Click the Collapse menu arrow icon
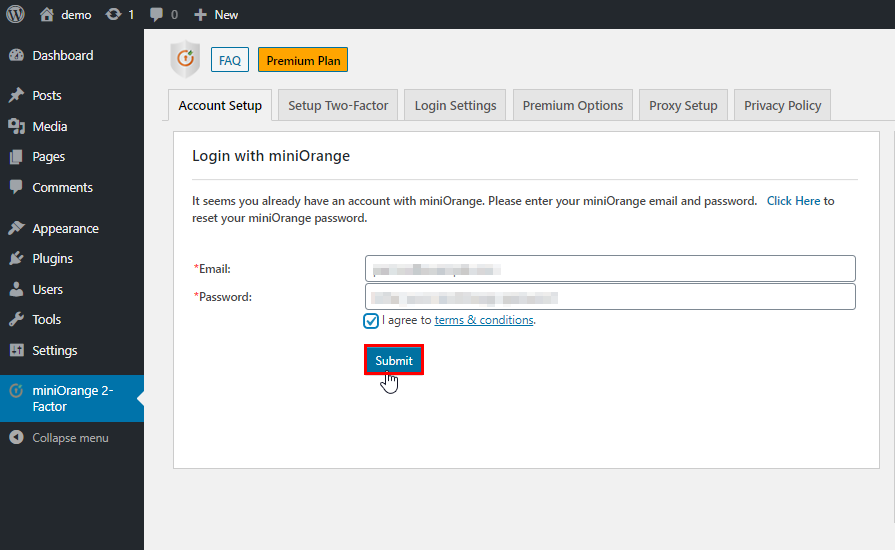 17,438
